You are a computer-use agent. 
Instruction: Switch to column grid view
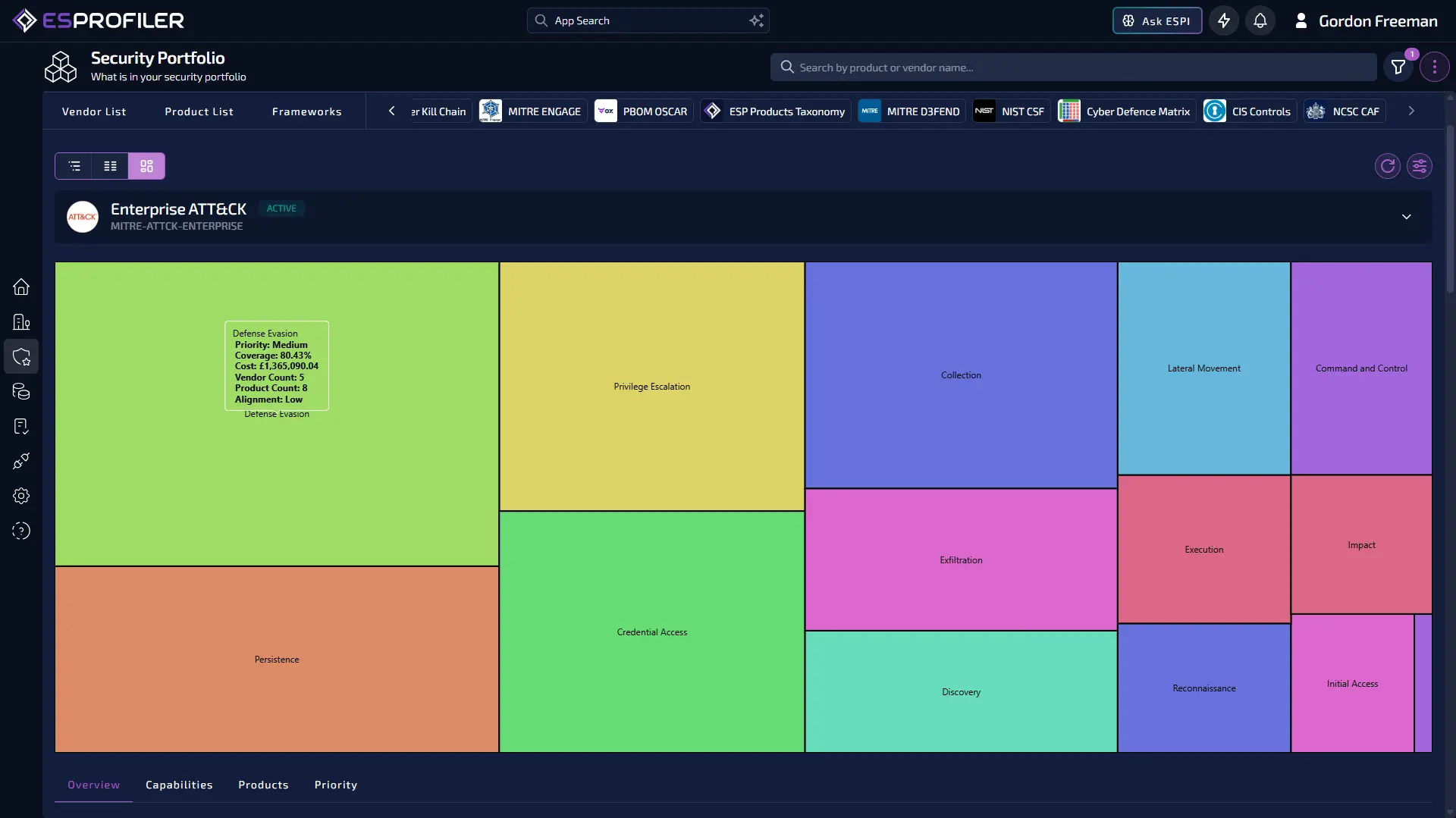click(110, 166)
